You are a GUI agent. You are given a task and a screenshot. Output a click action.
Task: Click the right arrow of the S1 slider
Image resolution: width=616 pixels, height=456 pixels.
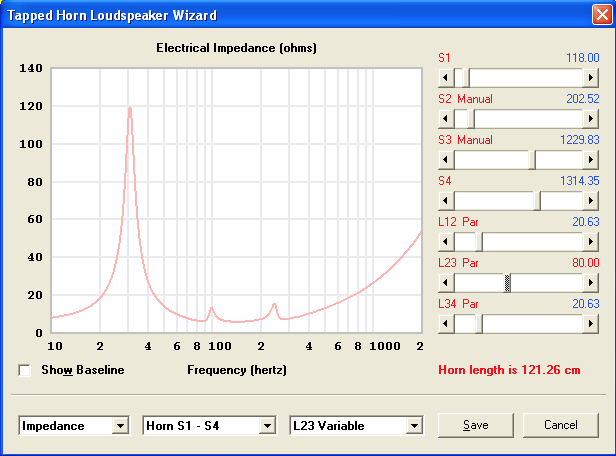click(590, 78)
